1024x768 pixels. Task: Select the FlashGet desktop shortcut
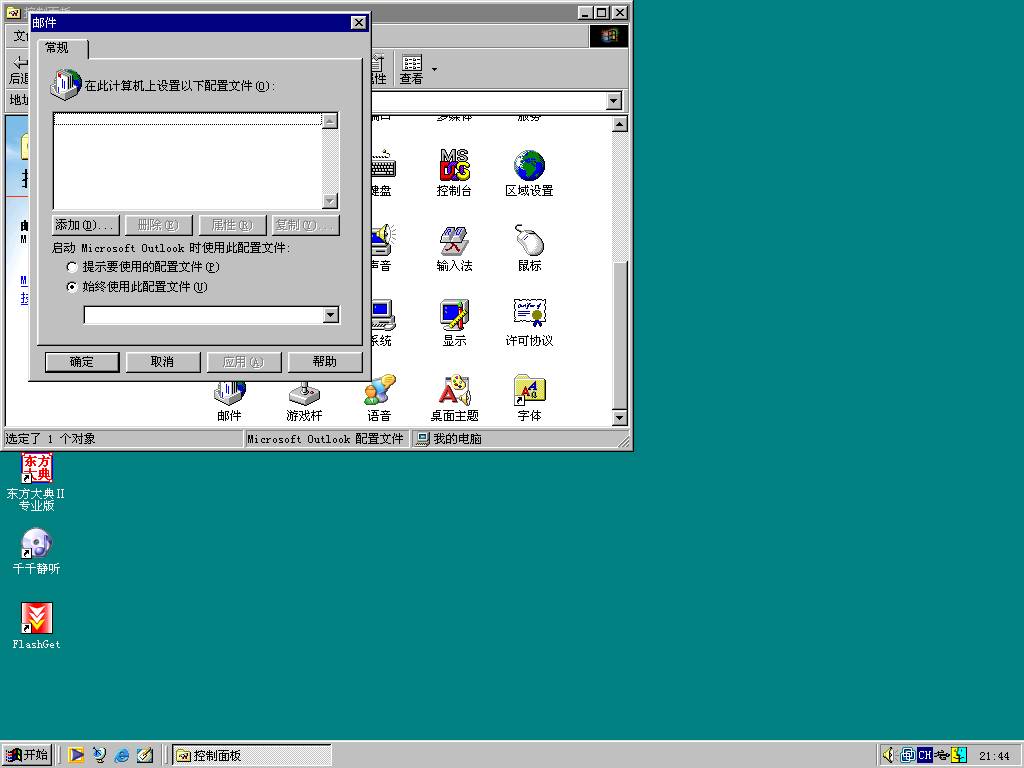(37, 619)
